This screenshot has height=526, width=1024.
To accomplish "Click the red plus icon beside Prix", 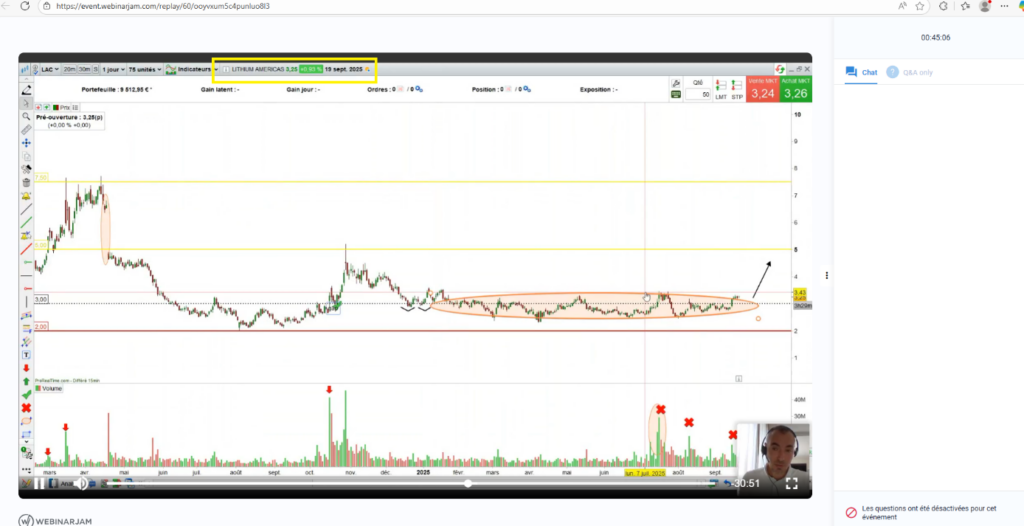I will [x=39, y=107].
